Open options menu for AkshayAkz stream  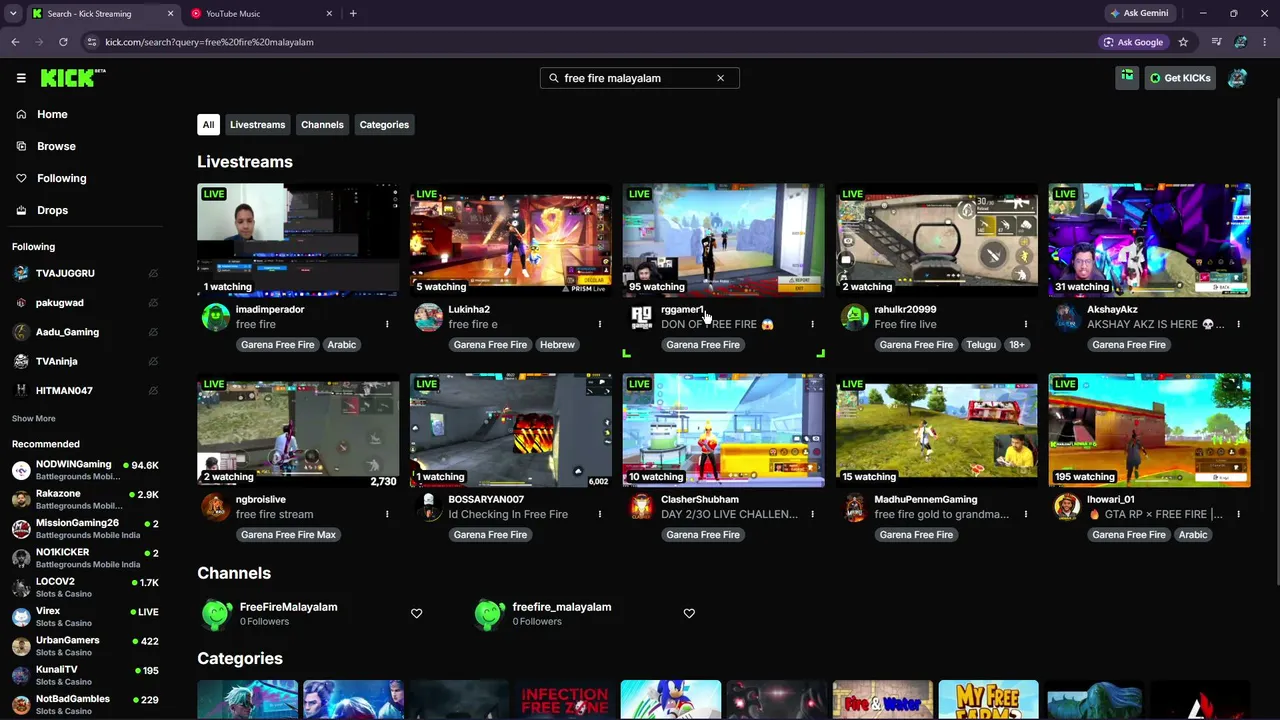tap(1238, 324)
